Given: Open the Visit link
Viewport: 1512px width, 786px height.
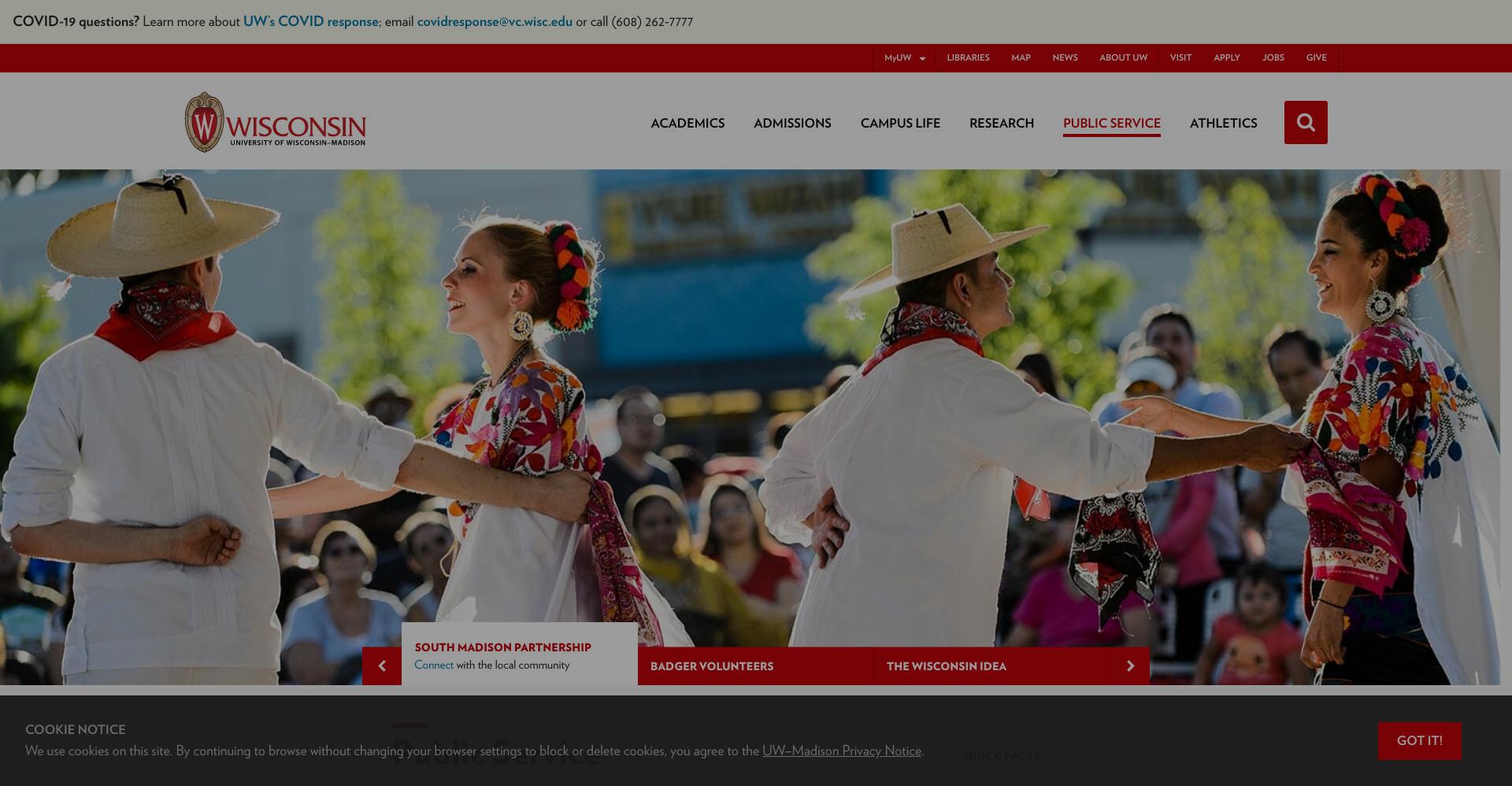Looking at the screenshot, I should click(x=1180, y=58).
